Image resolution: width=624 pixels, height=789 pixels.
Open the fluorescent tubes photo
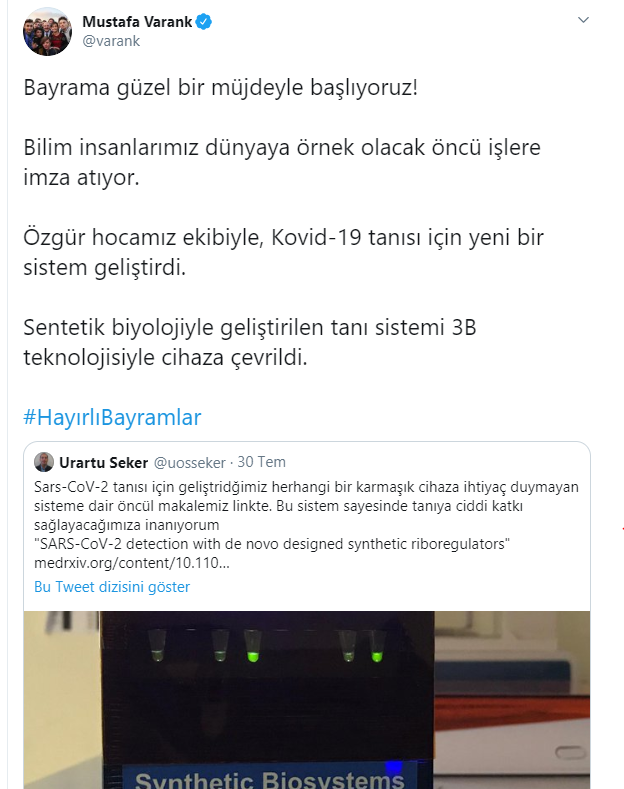coord(306,700)
